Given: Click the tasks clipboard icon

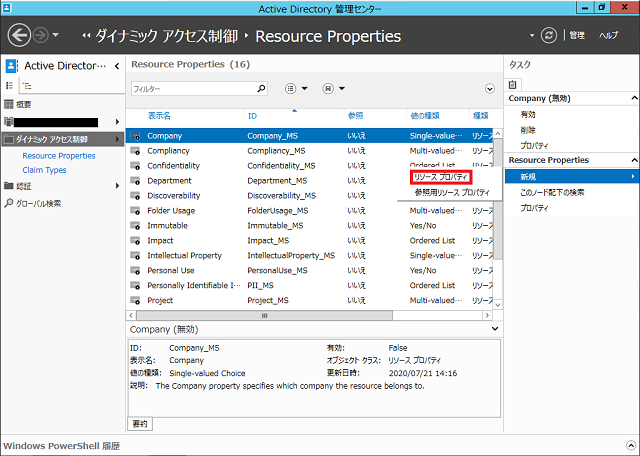Looking at the screenshot, I should coord(513,84).
